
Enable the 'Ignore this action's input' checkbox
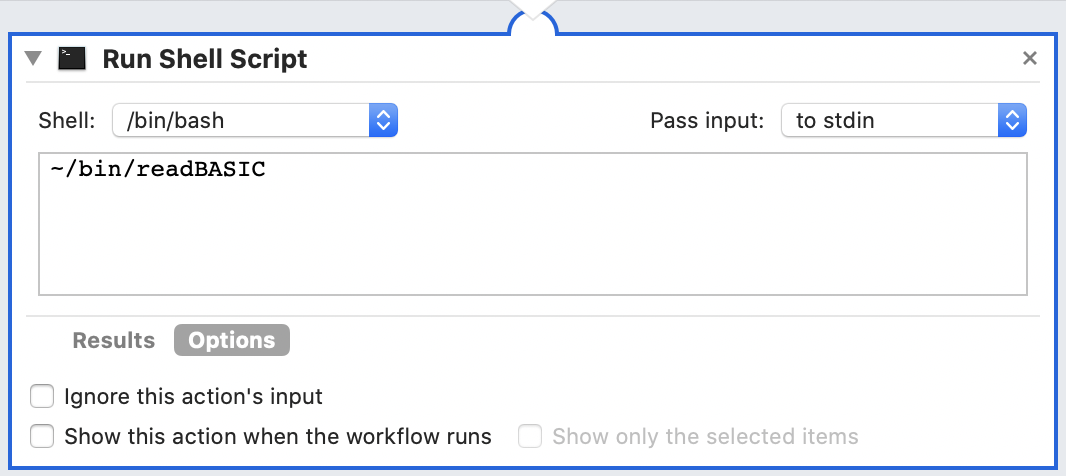tap(42, 397)
